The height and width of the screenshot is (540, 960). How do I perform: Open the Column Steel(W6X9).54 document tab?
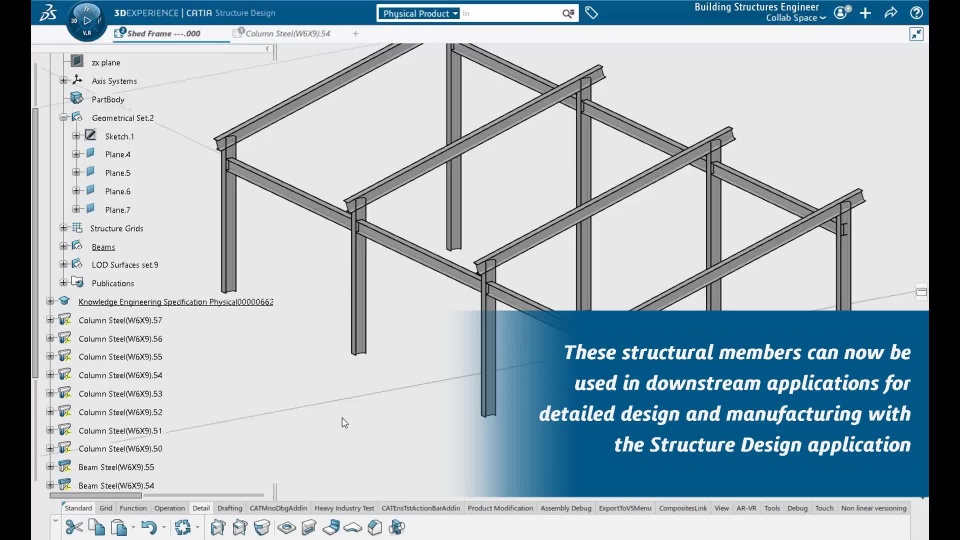pos(282,34)
